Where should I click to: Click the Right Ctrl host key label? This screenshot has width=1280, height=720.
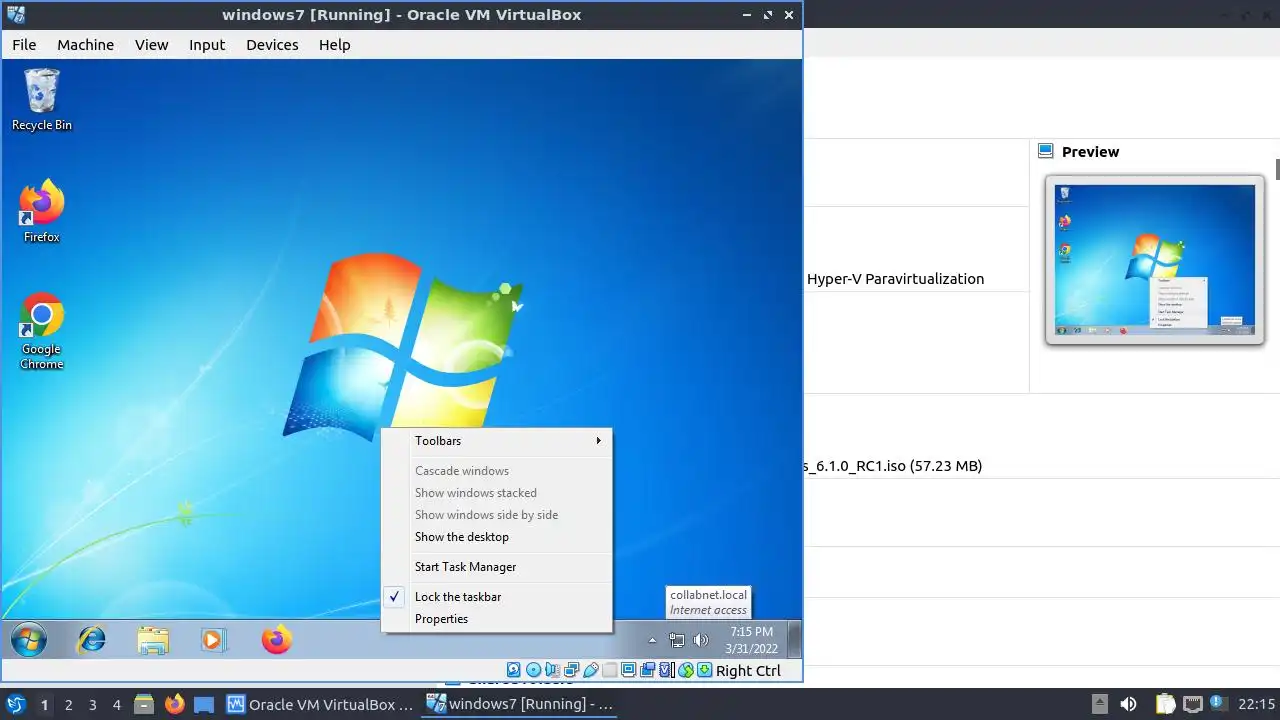click(748, 671)
